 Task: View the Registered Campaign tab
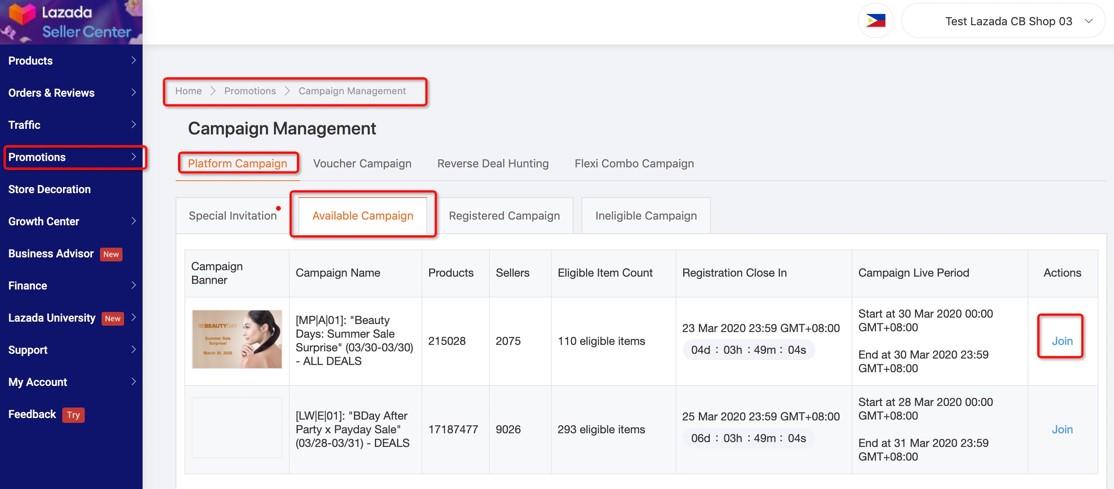(x=504, y=216)
